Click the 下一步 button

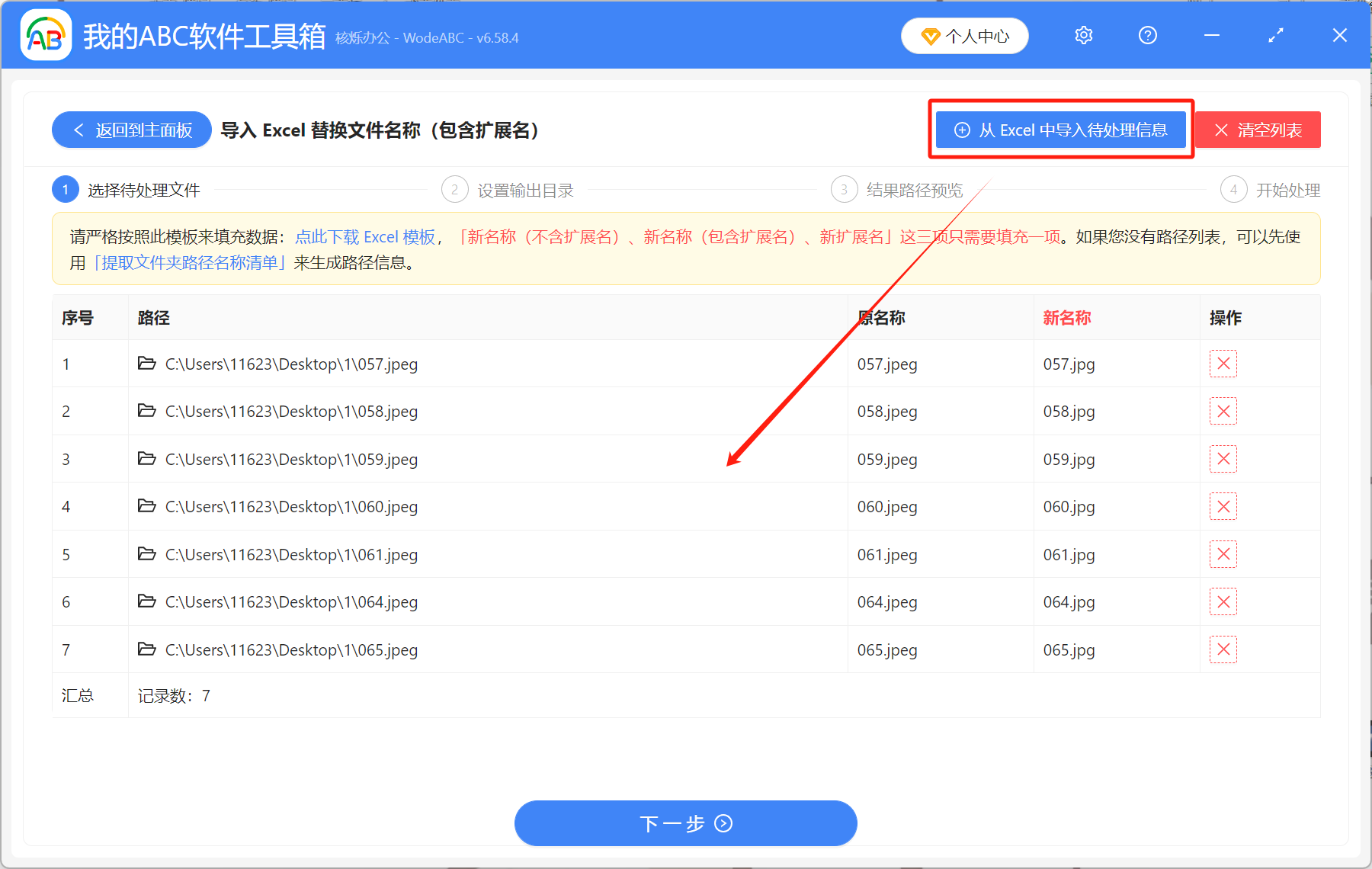click(685, 823)
